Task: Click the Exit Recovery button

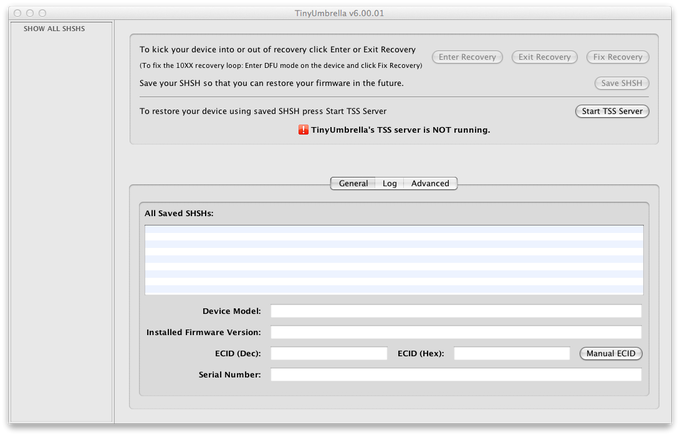Action: (544, 57)
